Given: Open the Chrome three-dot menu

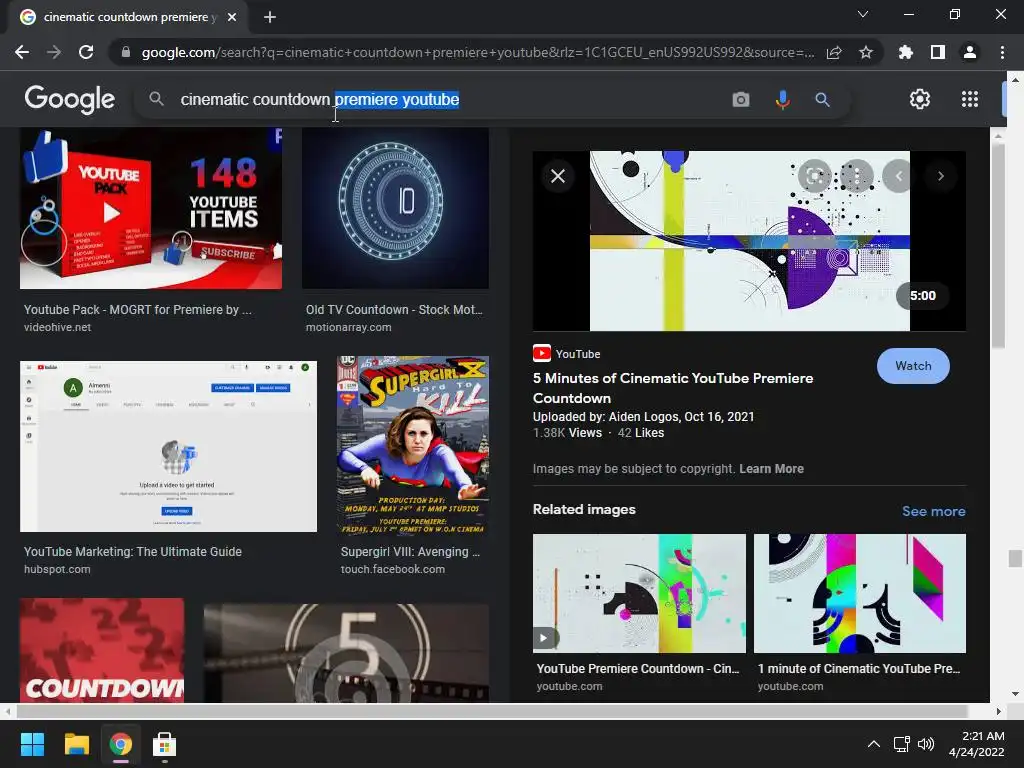Looking at the screenshot, I should click(1002, 52).
